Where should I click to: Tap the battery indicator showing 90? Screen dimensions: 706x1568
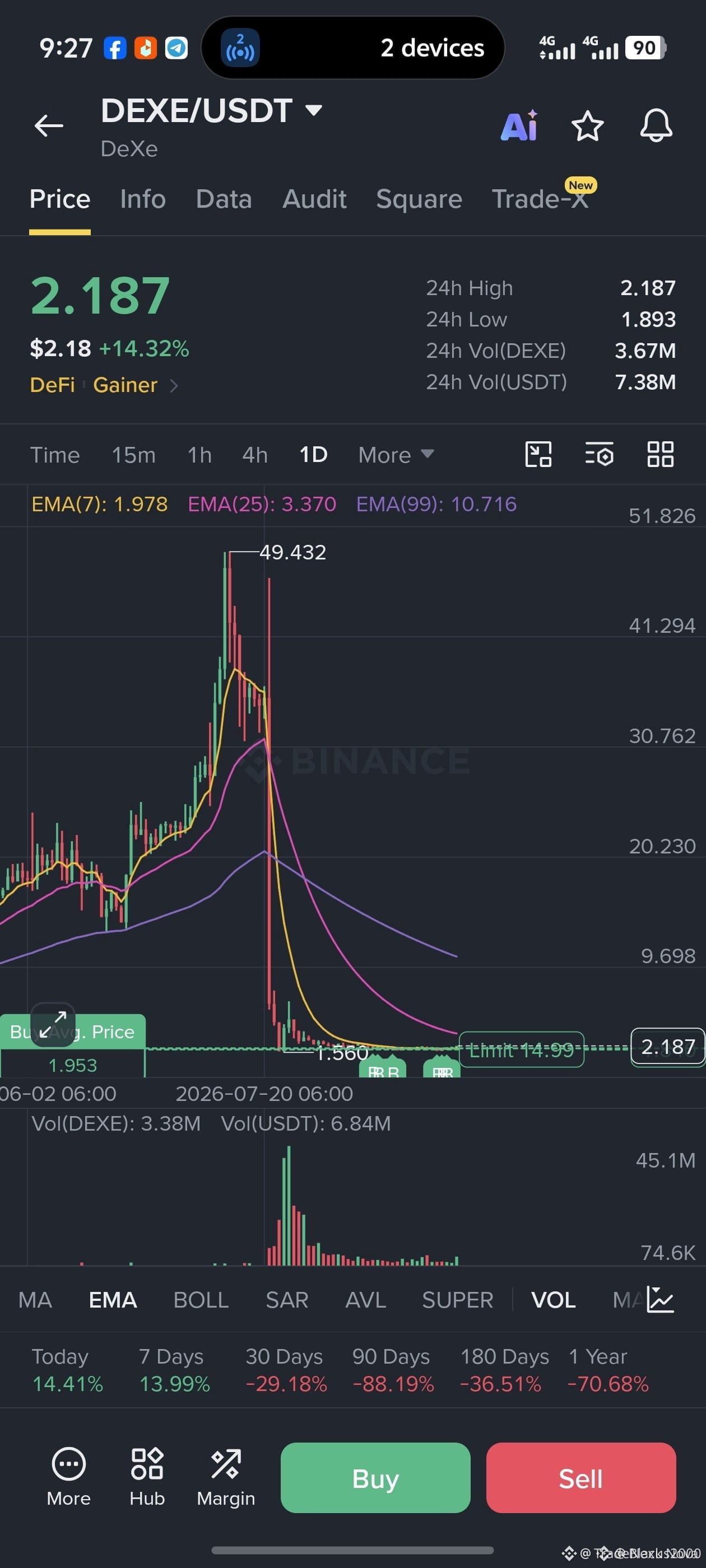[645, 48]
